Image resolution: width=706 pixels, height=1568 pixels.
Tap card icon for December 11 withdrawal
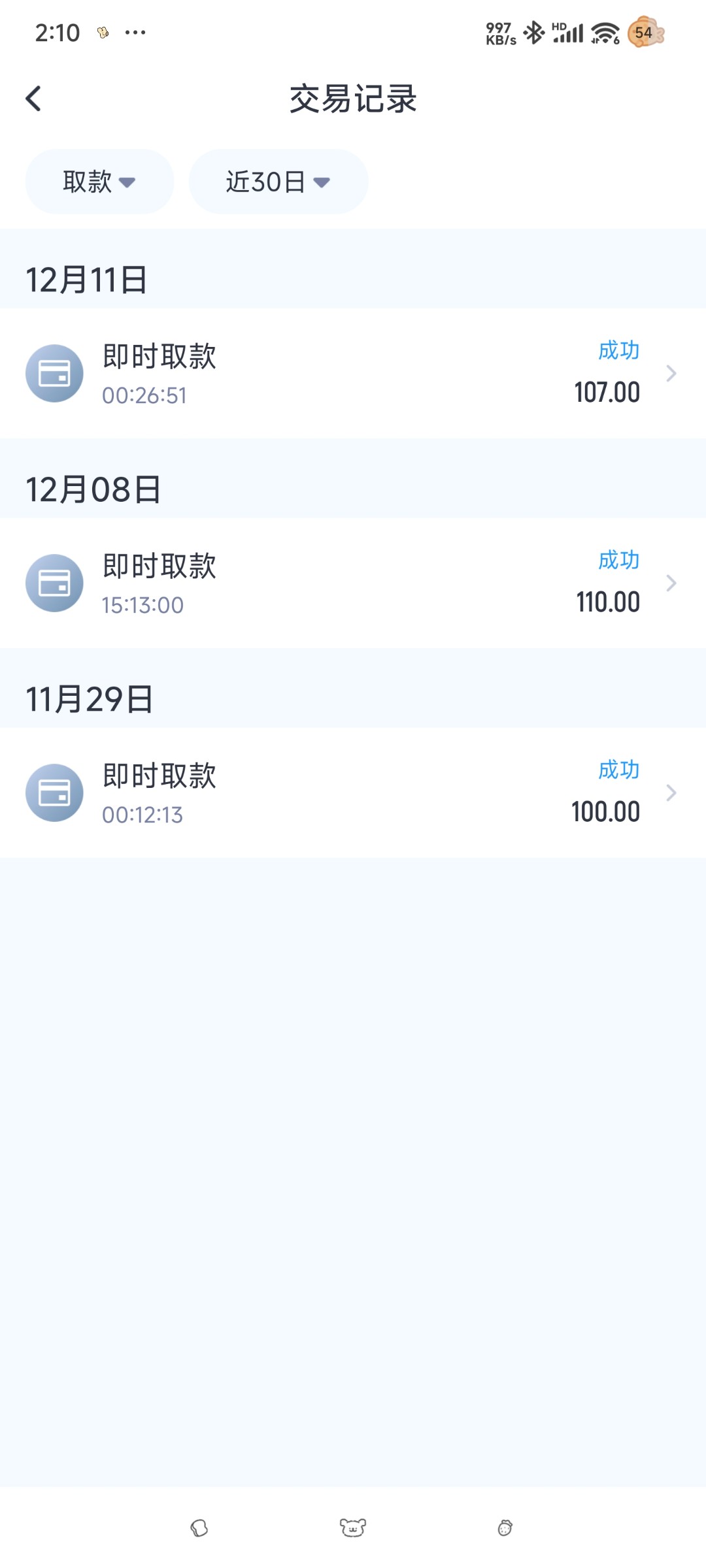pos(54,374)
